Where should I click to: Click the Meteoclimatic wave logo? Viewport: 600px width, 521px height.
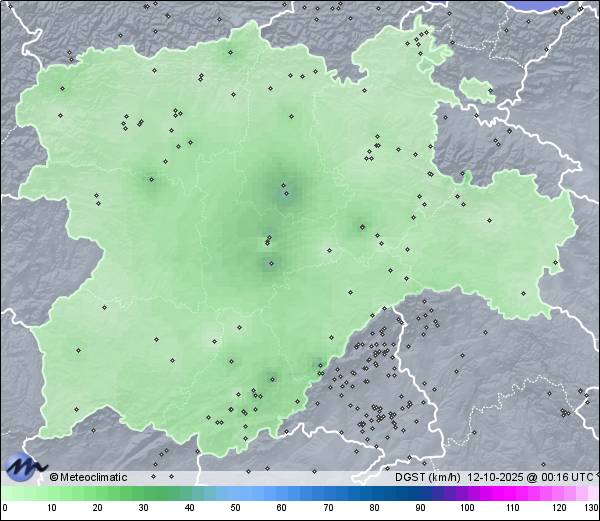[x=25, y=466]
